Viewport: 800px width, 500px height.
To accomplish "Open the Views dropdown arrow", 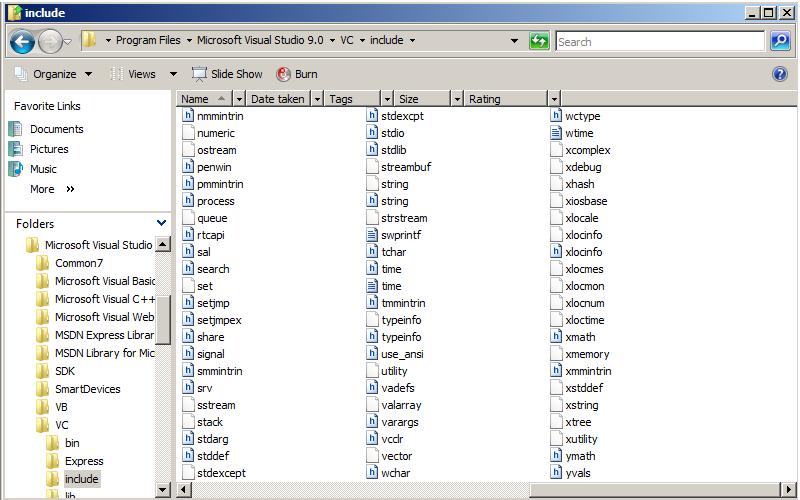I will [x=173, y=74].
